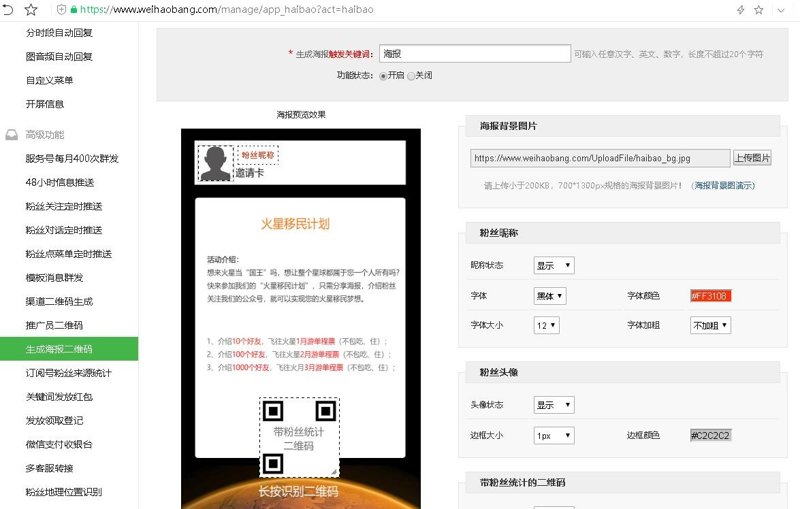The width and height of the screenshot is (800, 509).
Task: Click the 活动介绍 heading in the poster
Action: click(x=223, y=260)
